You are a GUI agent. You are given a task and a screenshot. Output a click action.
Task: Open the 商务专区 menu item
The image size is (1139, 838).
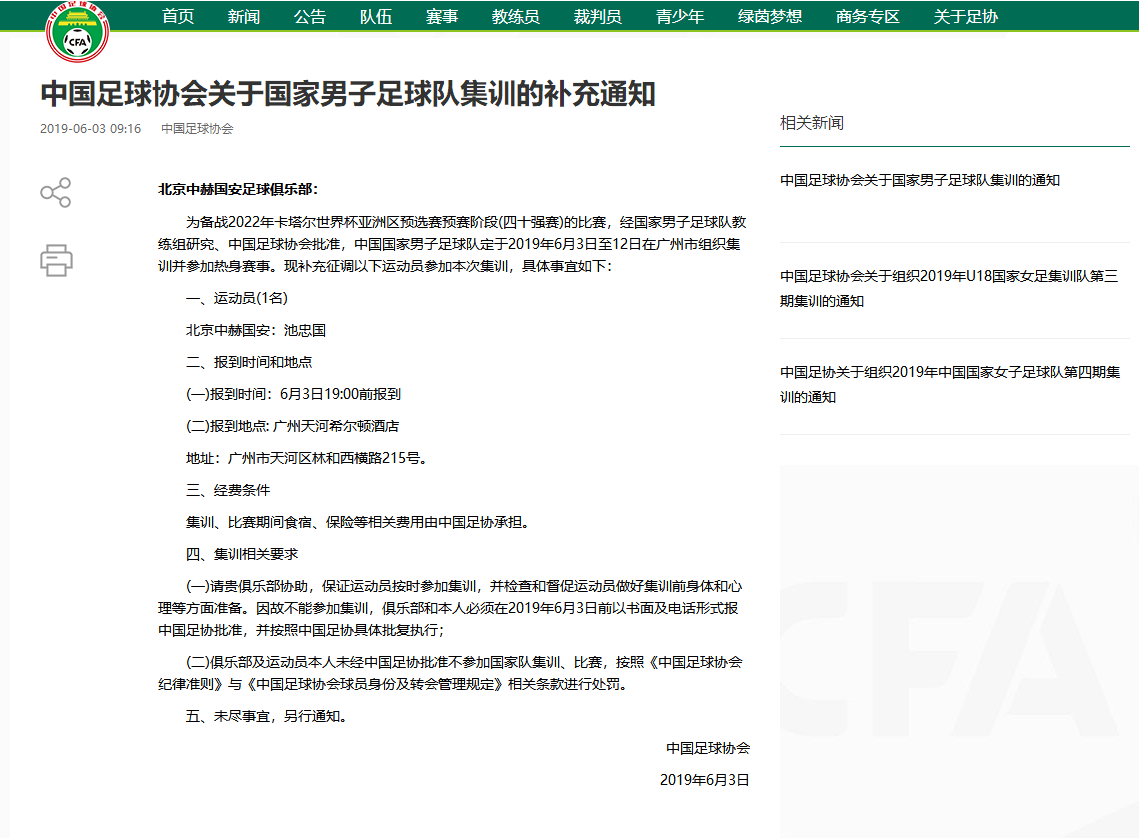click(x=868, y=16)
